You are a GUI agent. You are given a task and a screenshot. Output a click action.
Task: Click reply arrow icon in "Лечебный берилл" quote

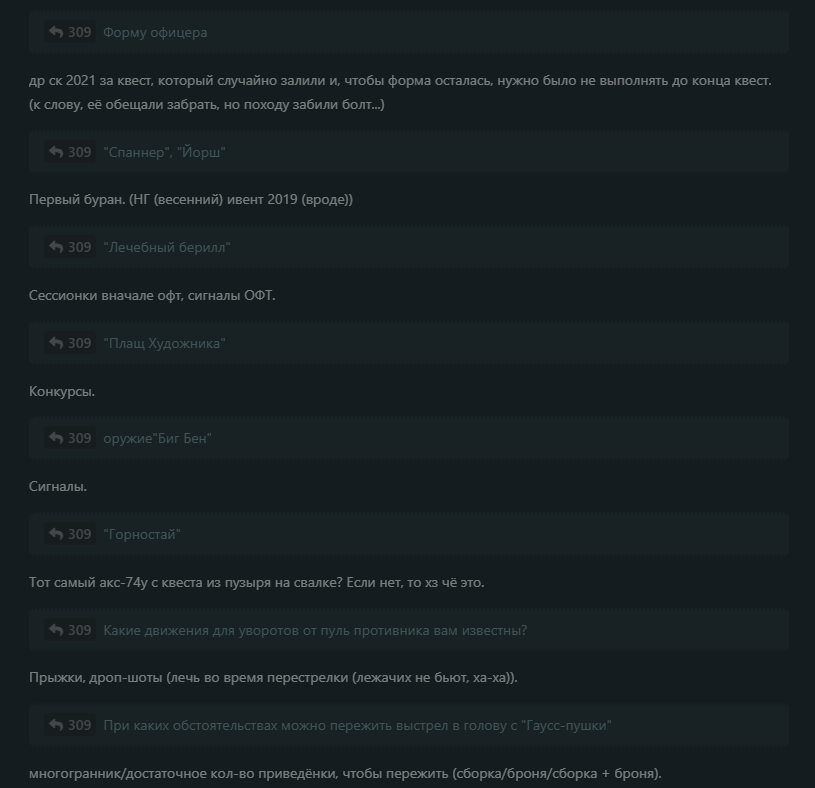point(56,247)
